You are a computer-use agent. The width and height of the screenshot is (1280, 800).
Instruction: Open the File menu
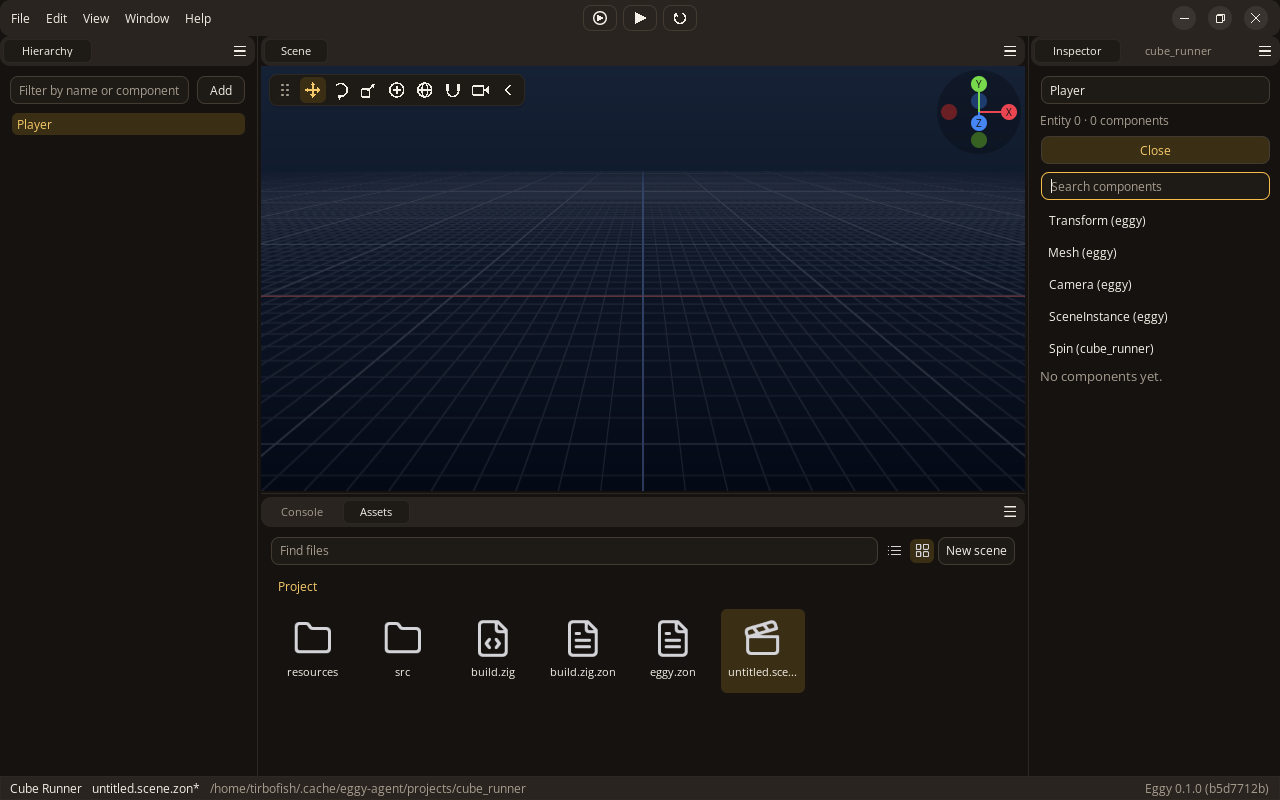tap(20, 18)
